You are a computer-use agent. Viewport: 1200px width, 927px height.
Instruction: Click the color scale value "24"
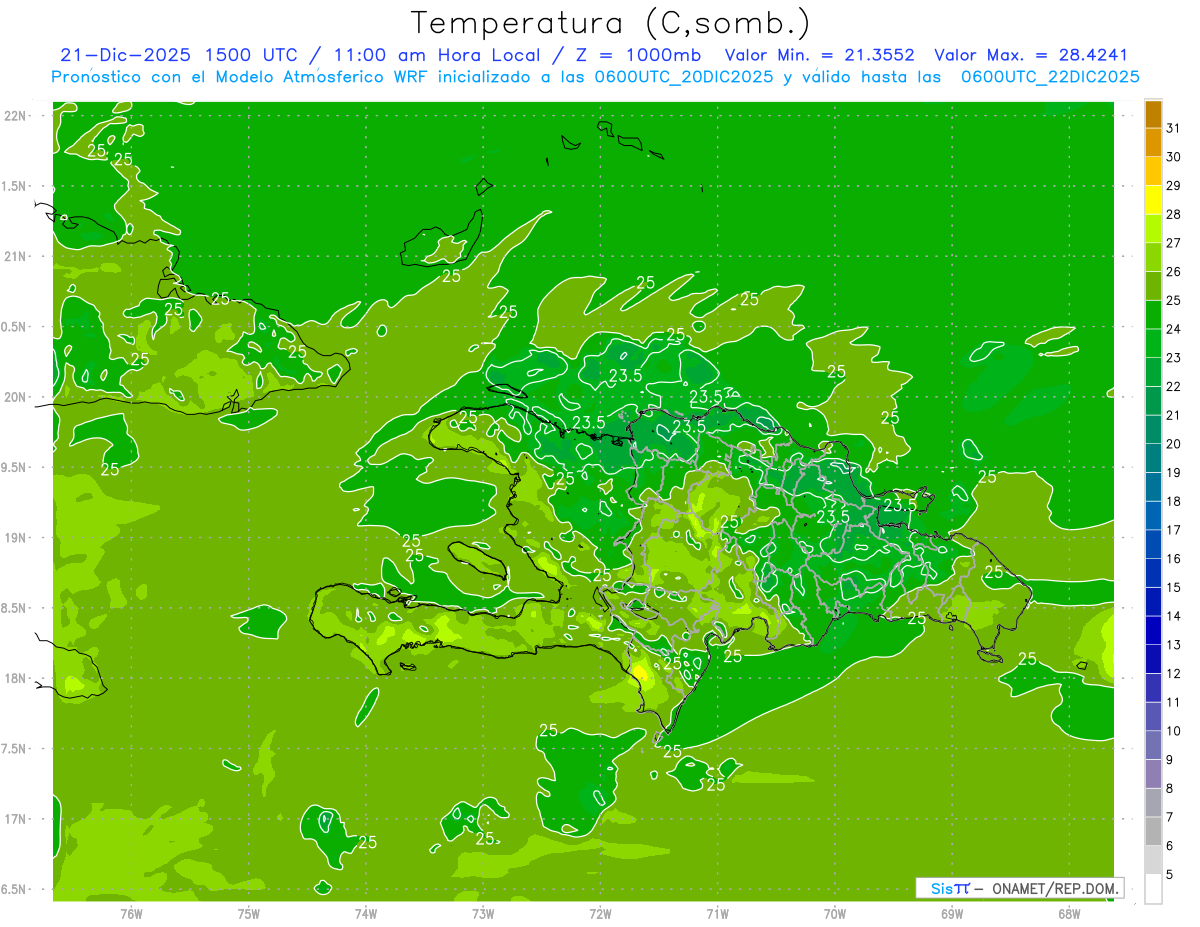coord(1173,329)
